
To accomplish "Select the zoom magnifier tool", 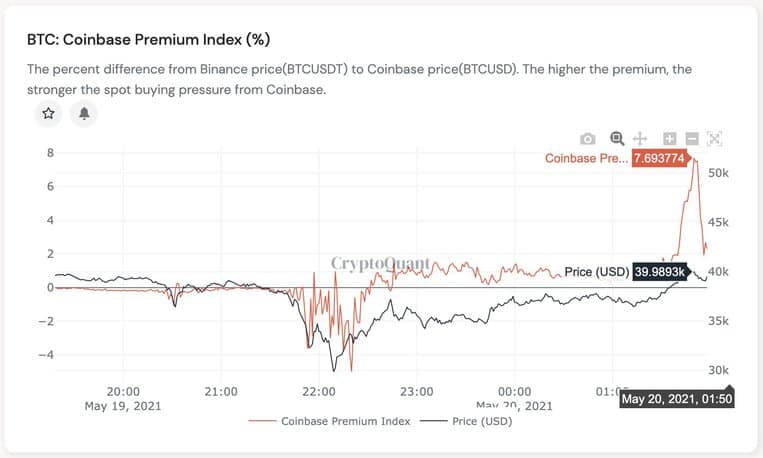I will click(617, 139).
